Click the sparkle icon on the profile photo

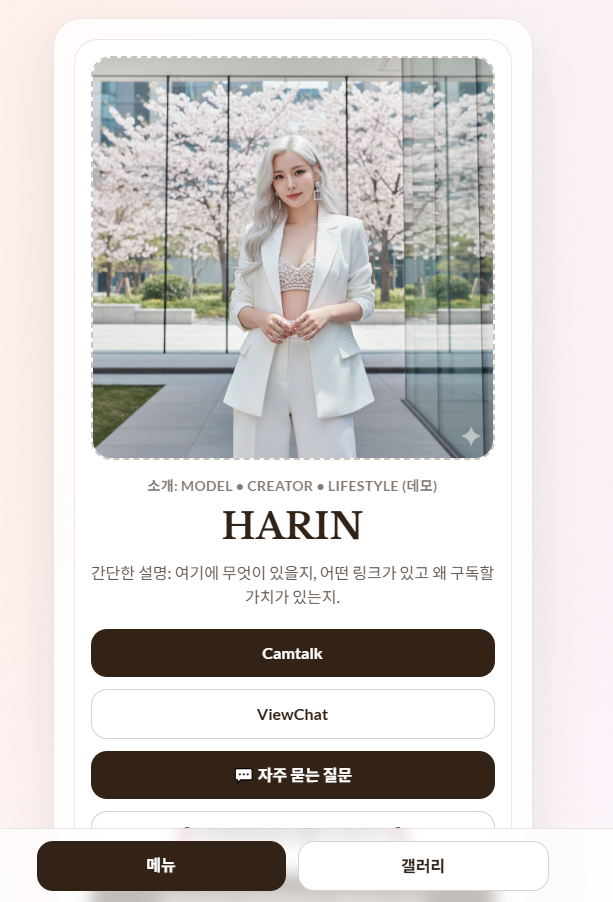[x=471, y=437]
